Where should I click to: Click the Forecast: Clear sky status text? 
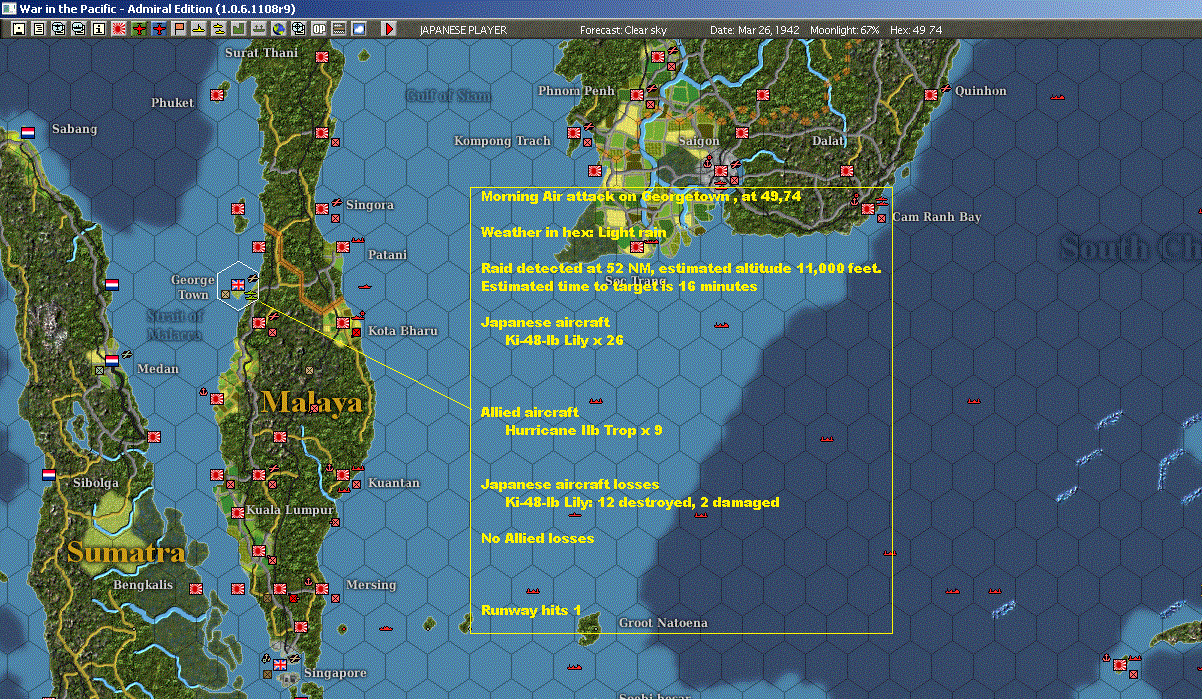click(x=623, y=30)
